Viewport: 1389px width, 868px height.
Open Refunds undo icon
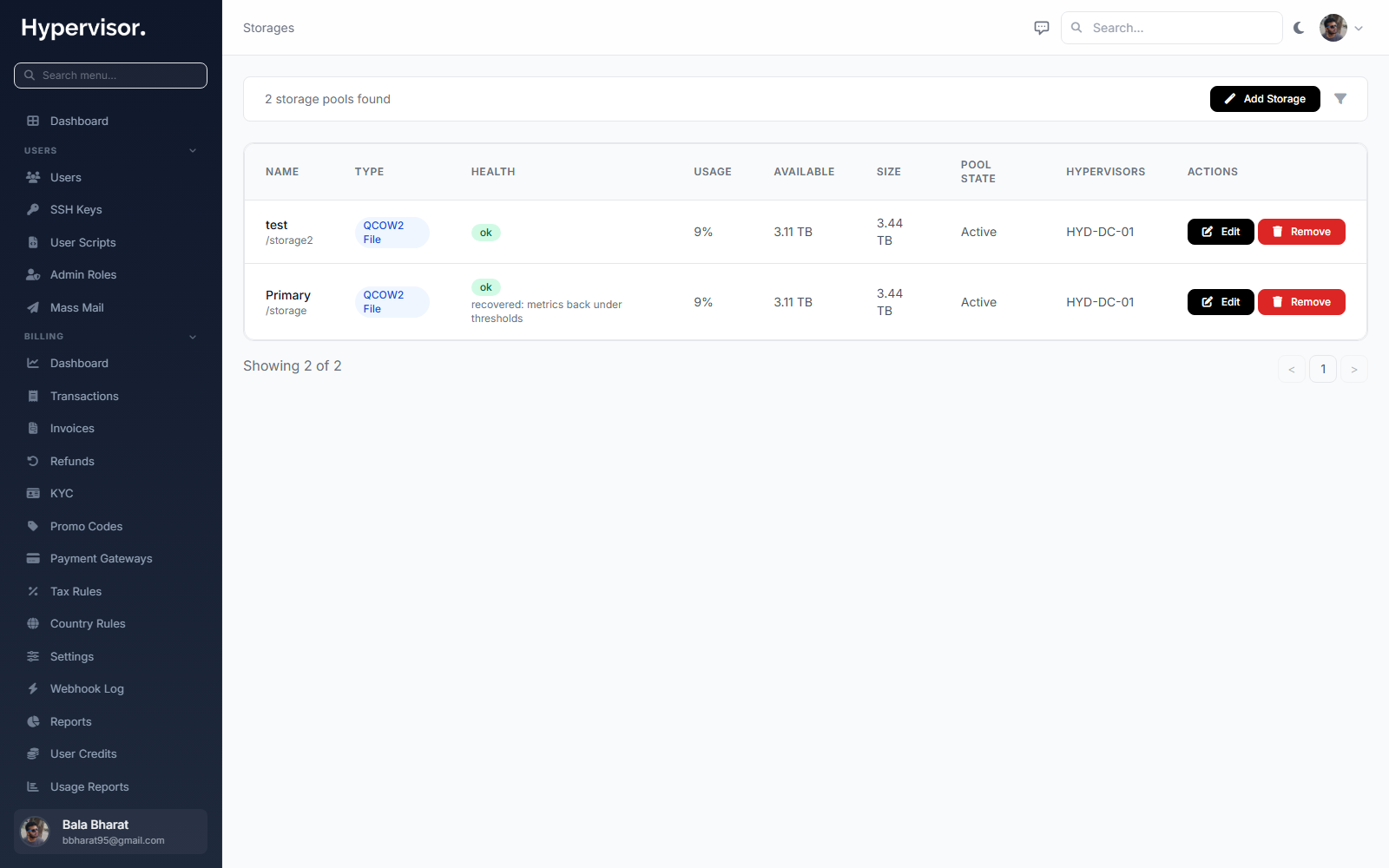33,461
